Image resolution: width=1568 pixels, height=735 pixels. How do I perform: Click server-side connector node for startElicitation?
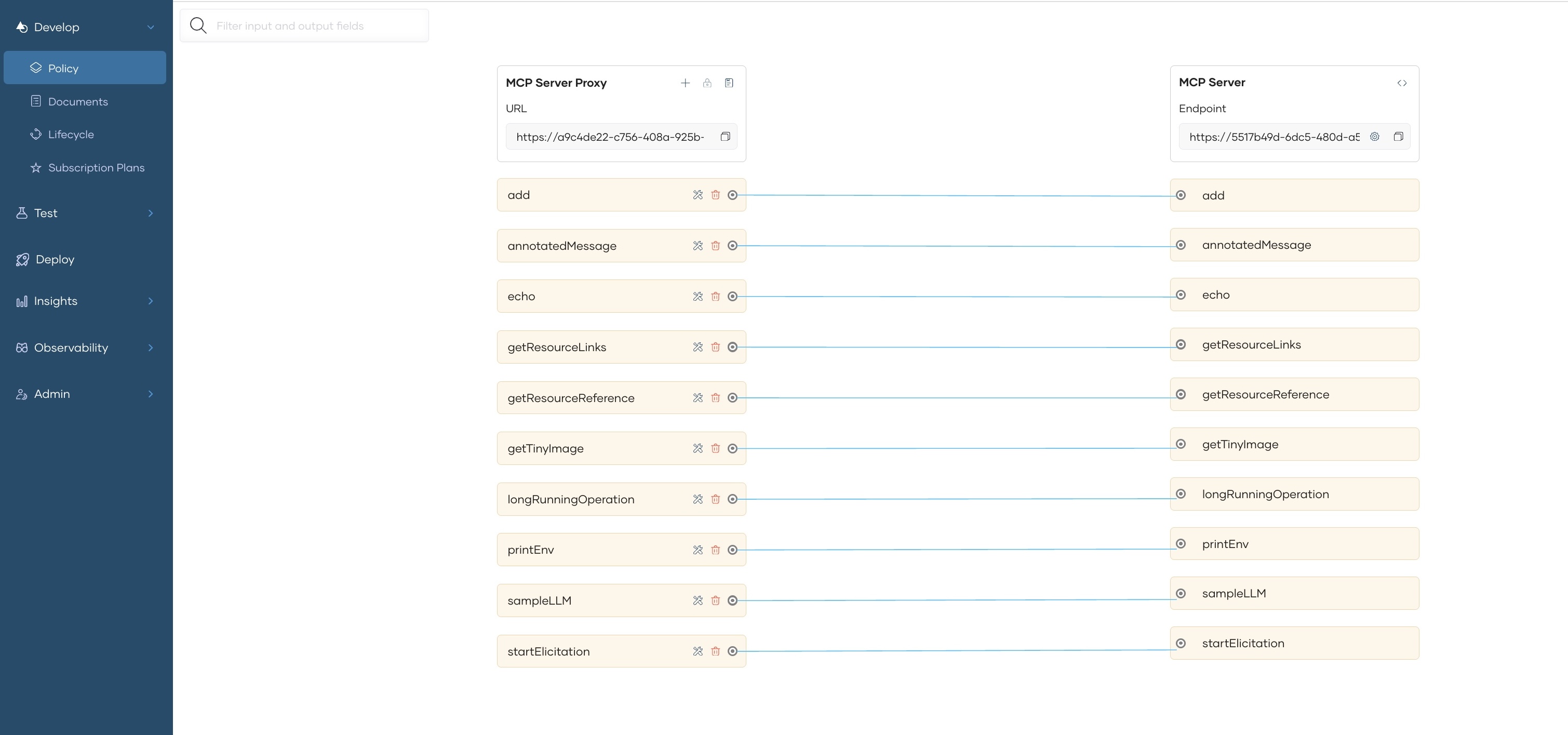tap(1181, 643)
